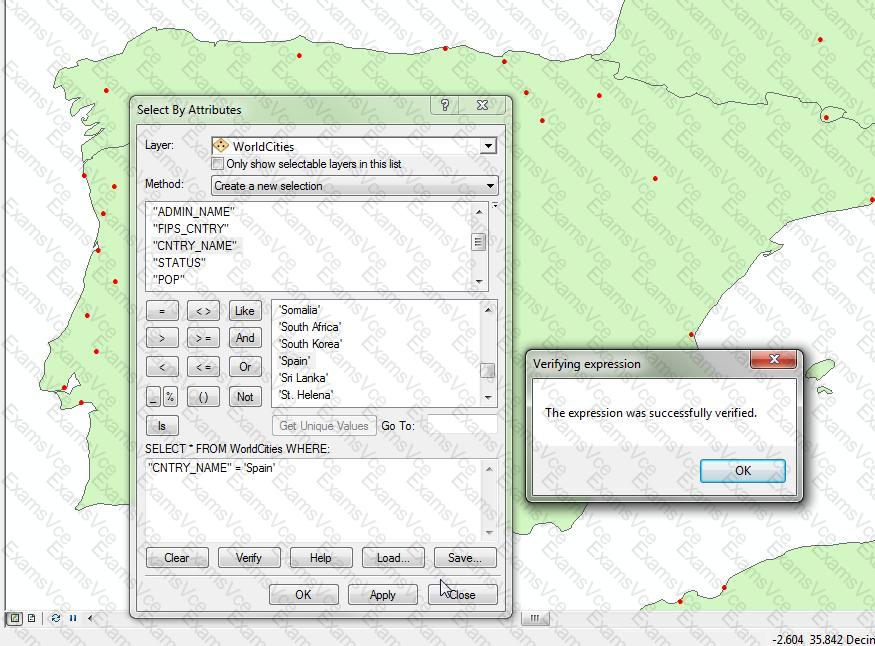Click inside the Go To field
875x646 pixels.
point(461,425)
